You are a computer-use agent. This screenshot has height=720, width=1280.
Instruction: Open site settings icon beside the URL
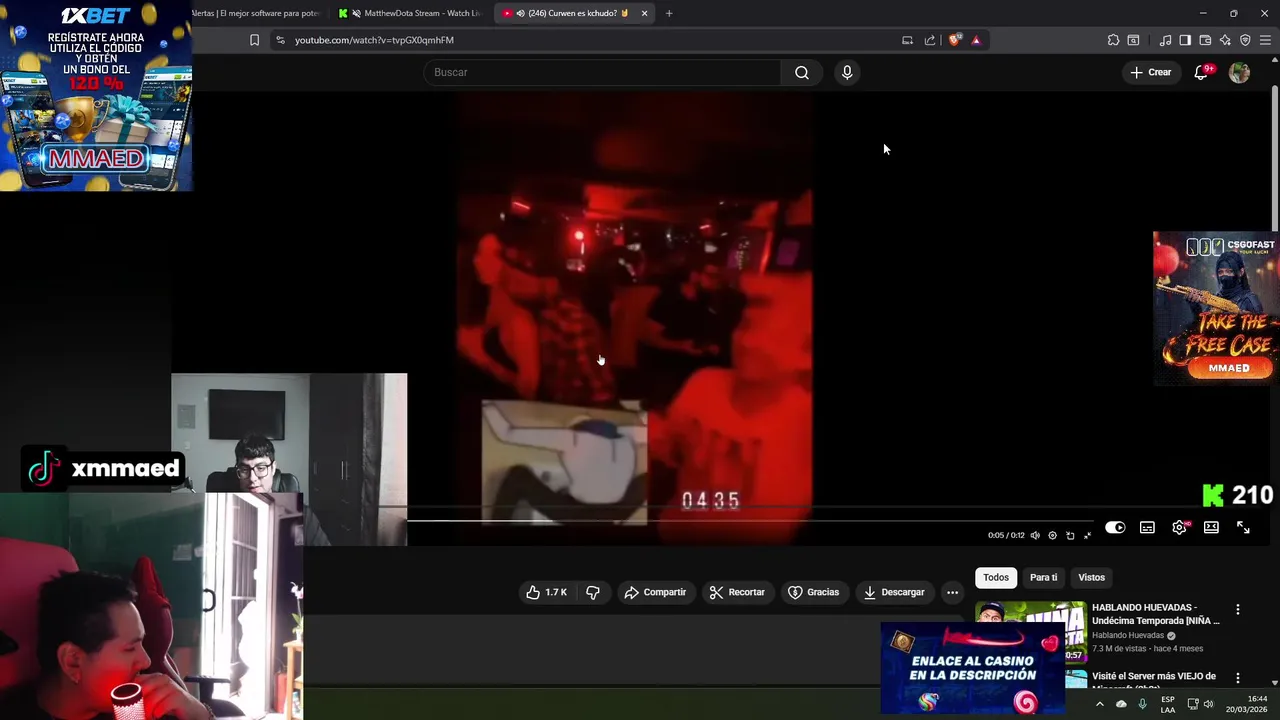[280, 40]
